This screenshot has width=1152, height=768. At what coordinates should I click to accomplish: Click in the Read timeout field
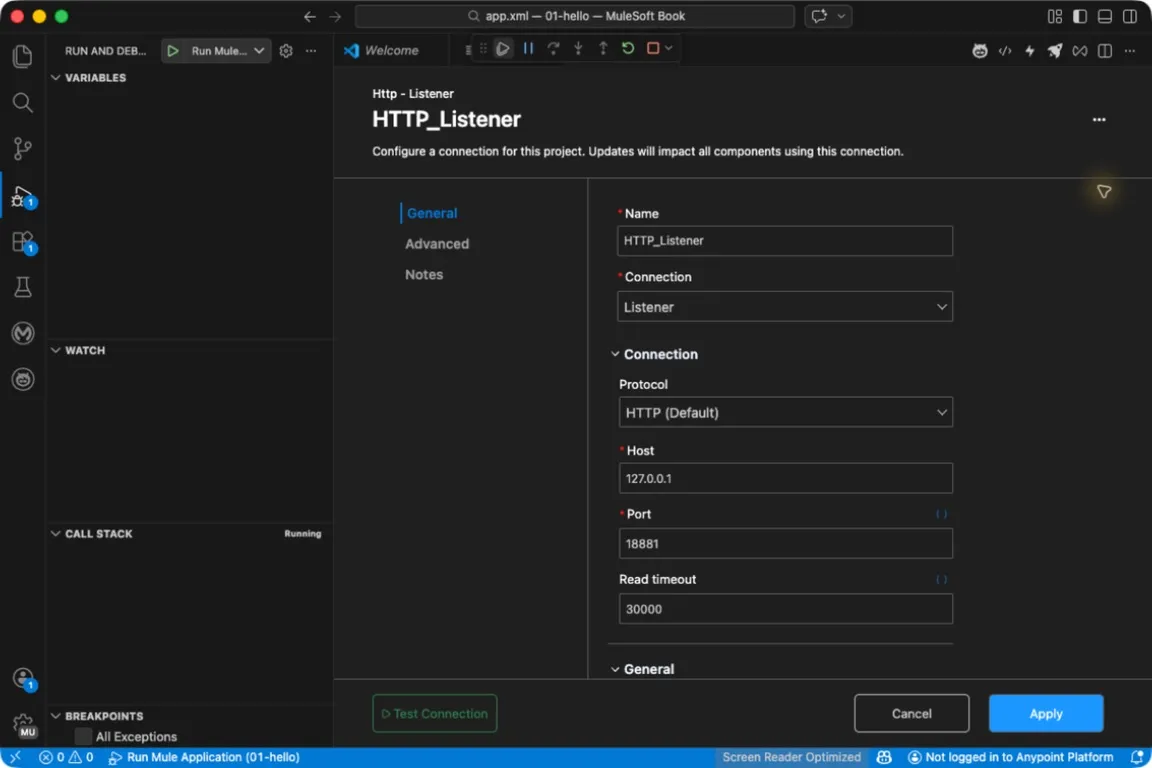coord(785,609)
